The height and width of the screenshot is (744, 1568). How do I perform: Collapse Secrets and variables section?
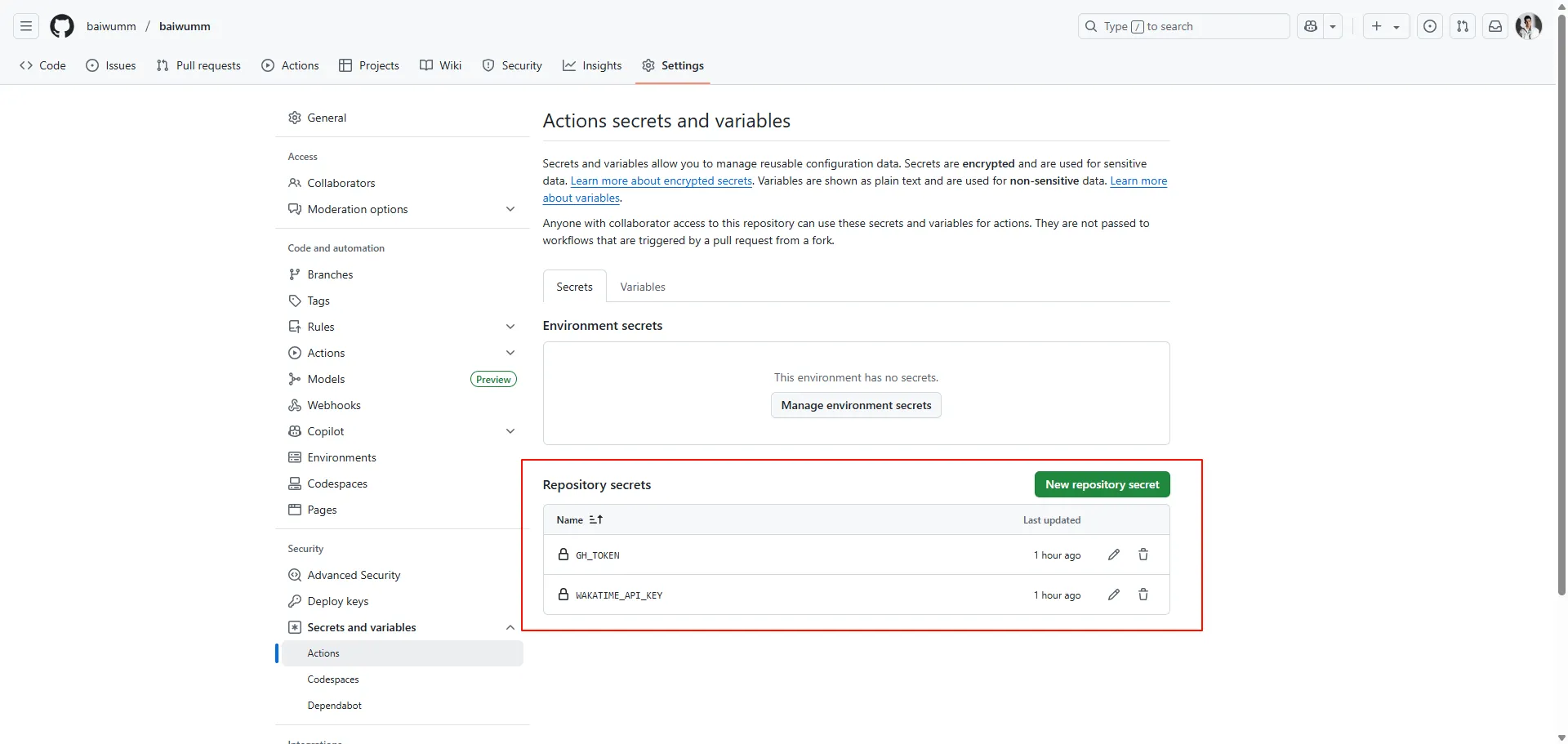(x=510, y=627)
